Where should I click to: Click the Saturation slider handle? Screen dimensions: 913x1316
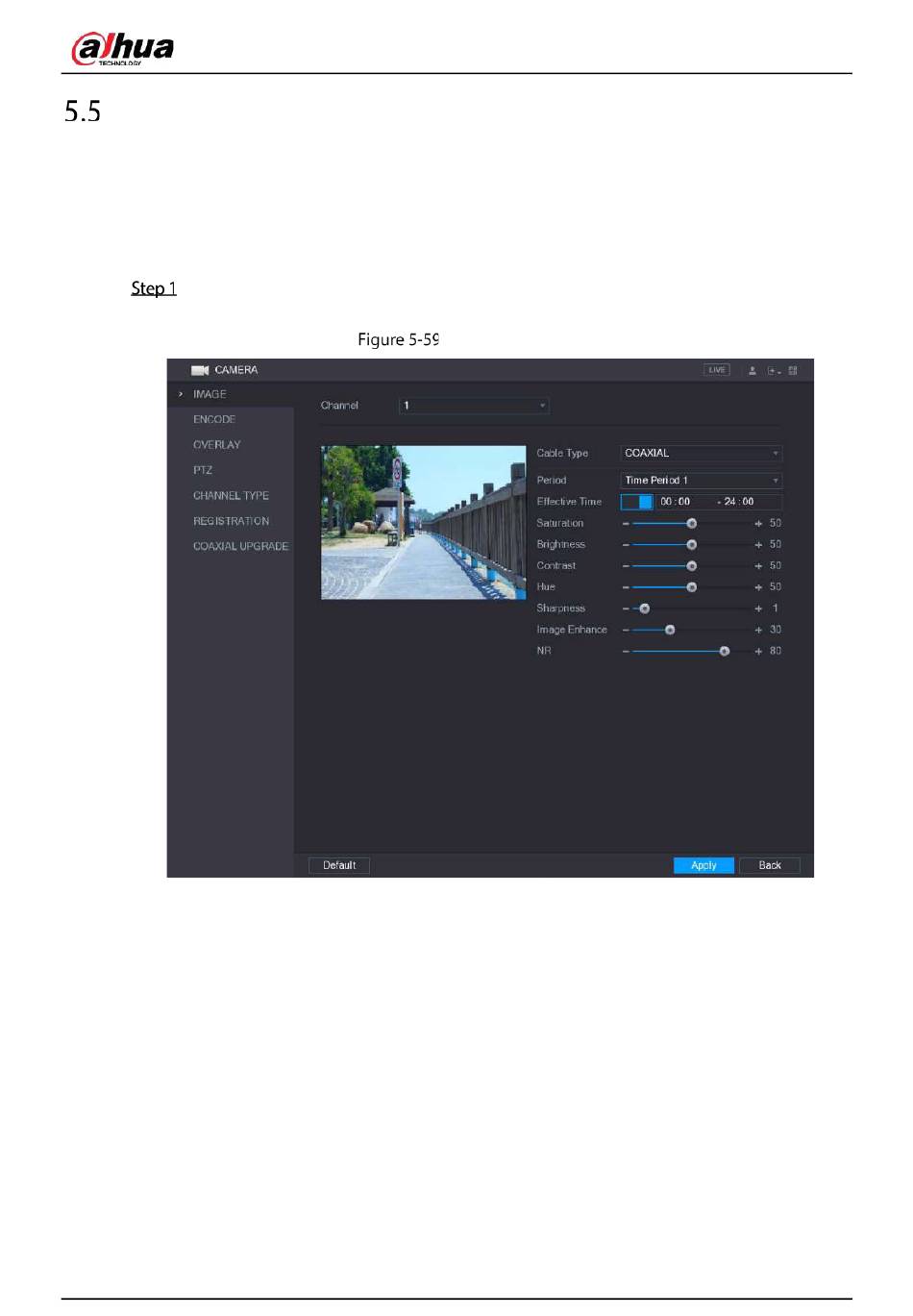pyautogui.click(x=692, y=524)
